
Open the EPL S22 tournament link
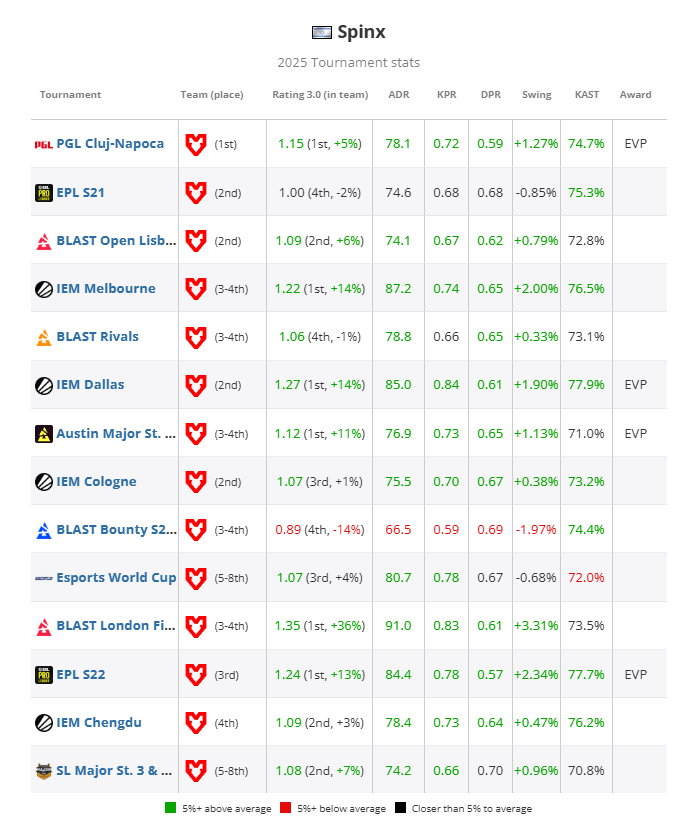tap(82, 674)
